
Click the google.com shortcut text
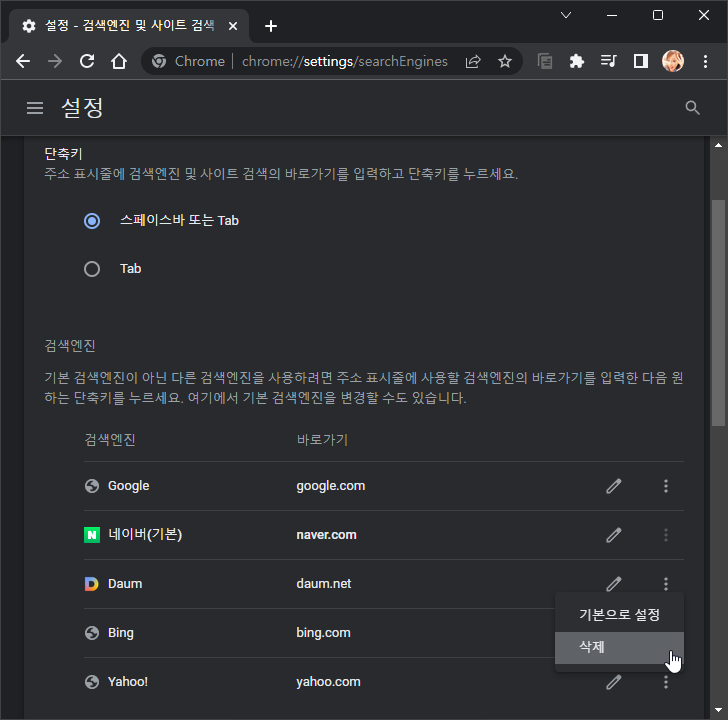(331, 486)
